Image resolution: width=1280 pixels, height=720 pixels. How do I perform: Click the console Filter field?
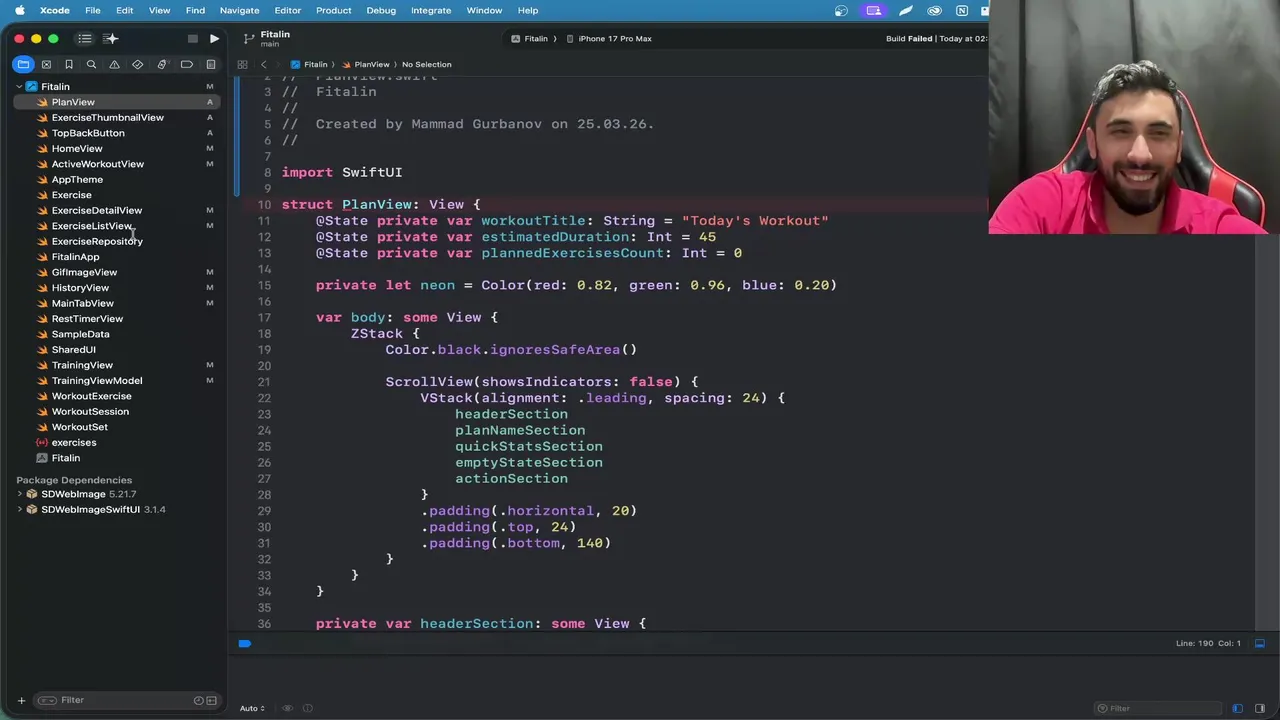click(1160, 708)
